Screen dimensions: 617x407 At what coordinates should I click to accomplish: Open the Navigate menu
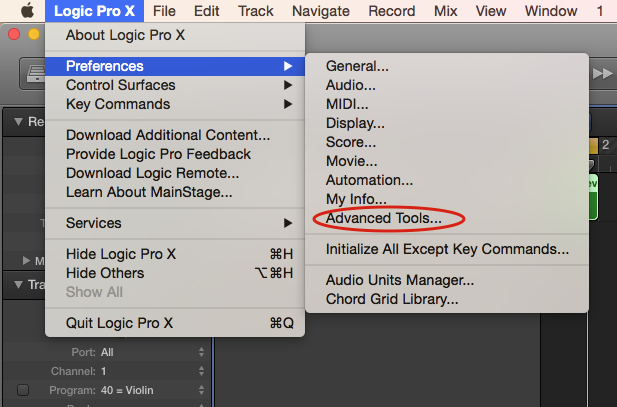321,11
